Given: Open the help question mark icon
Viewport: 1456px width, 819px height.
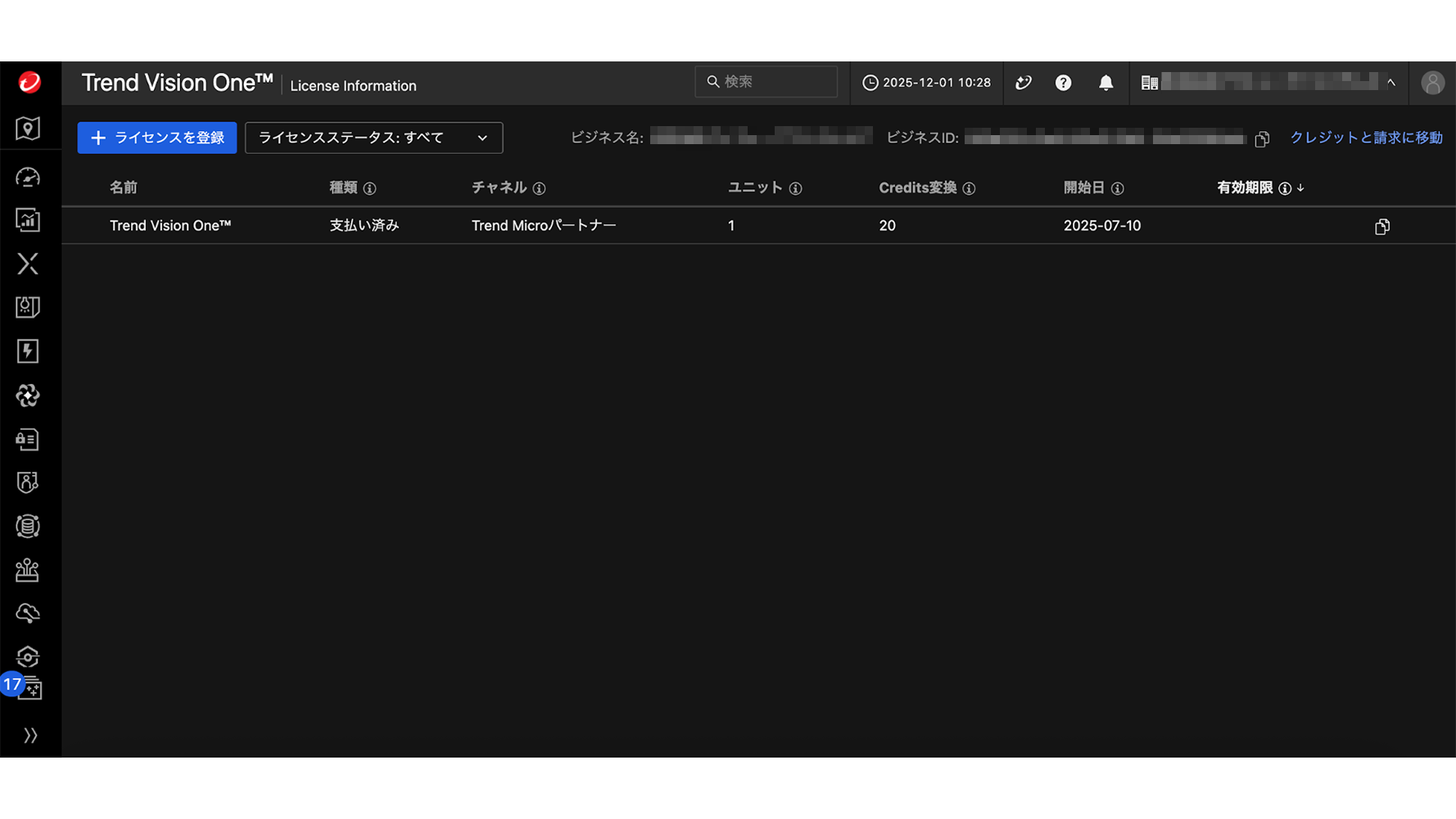Looking at the screenshot, I should pos(1063,83).
